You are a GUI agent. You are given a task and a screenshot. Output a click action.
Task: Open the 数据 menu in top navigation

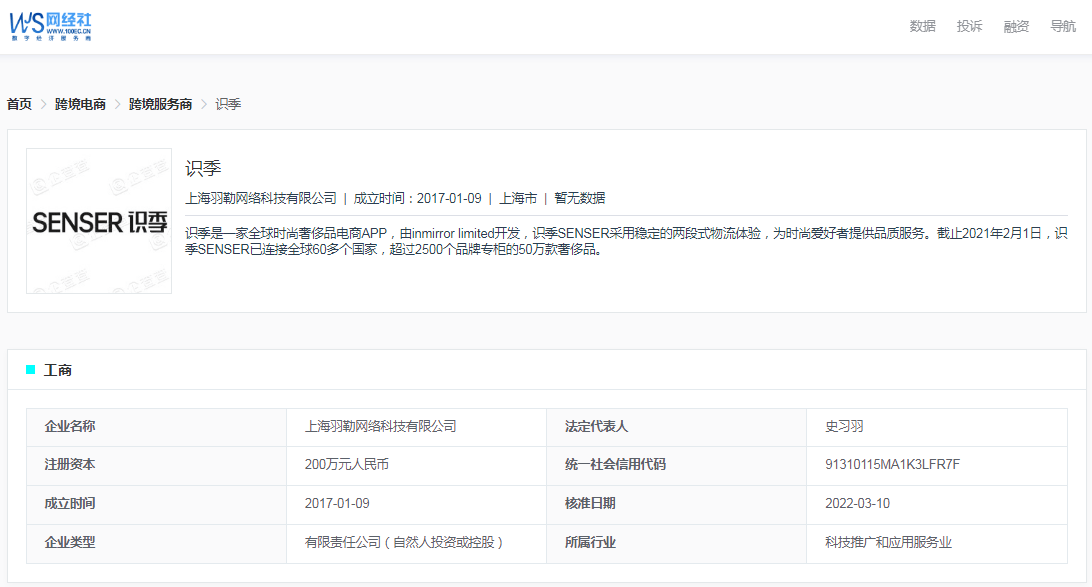(x=922, y=26)
